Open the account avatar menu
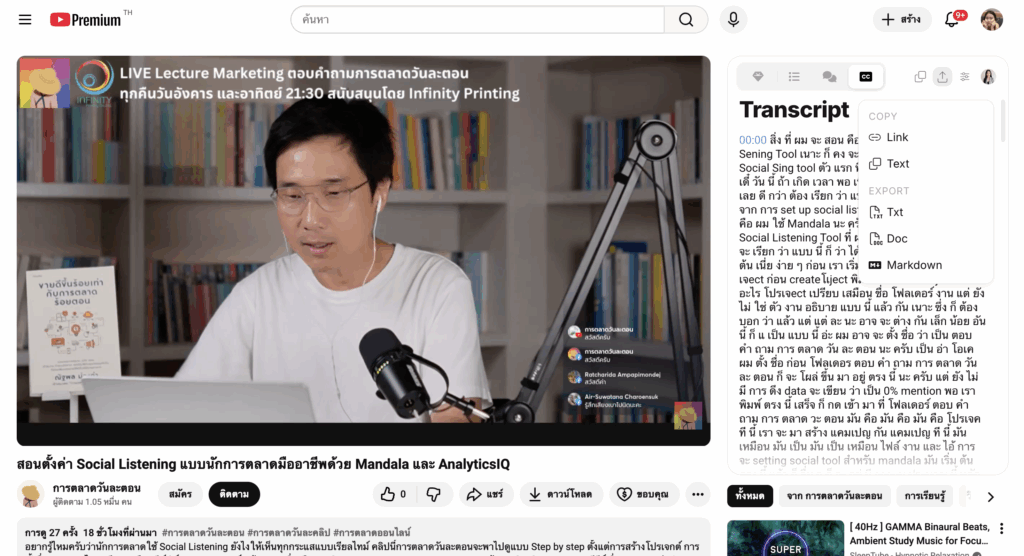Screen dimensions: 1024x556 click(991, 20)
